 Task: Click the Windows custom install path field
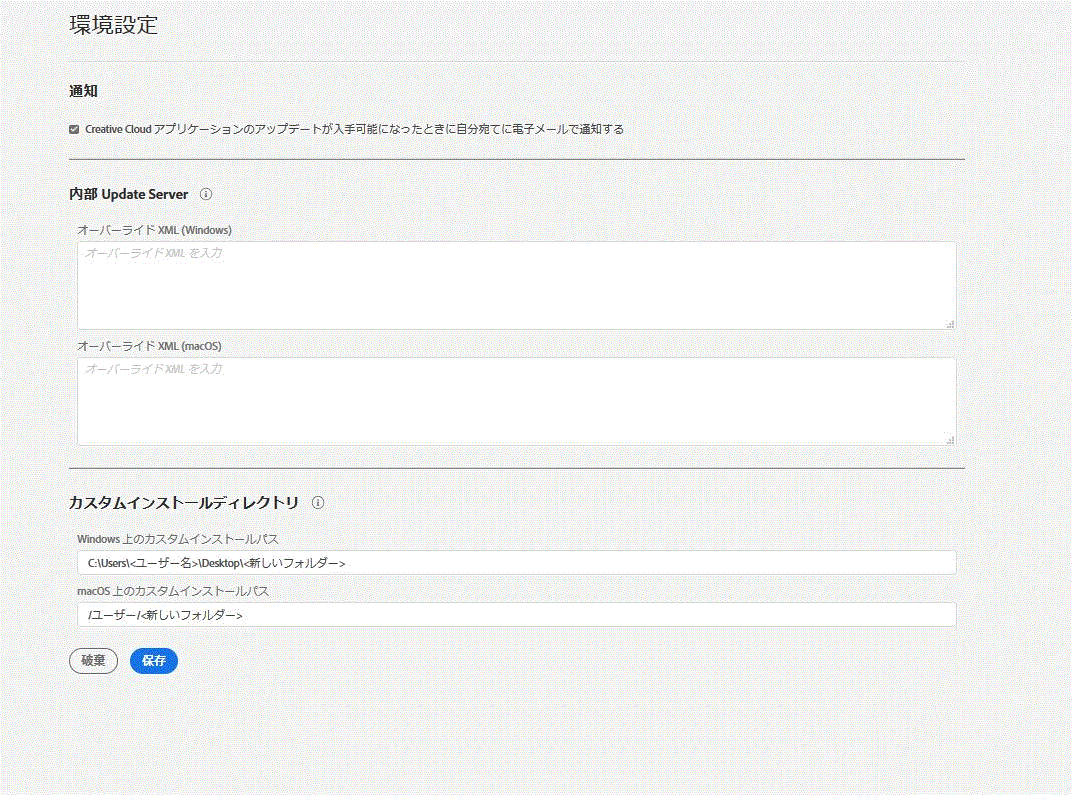pos(516,563)
